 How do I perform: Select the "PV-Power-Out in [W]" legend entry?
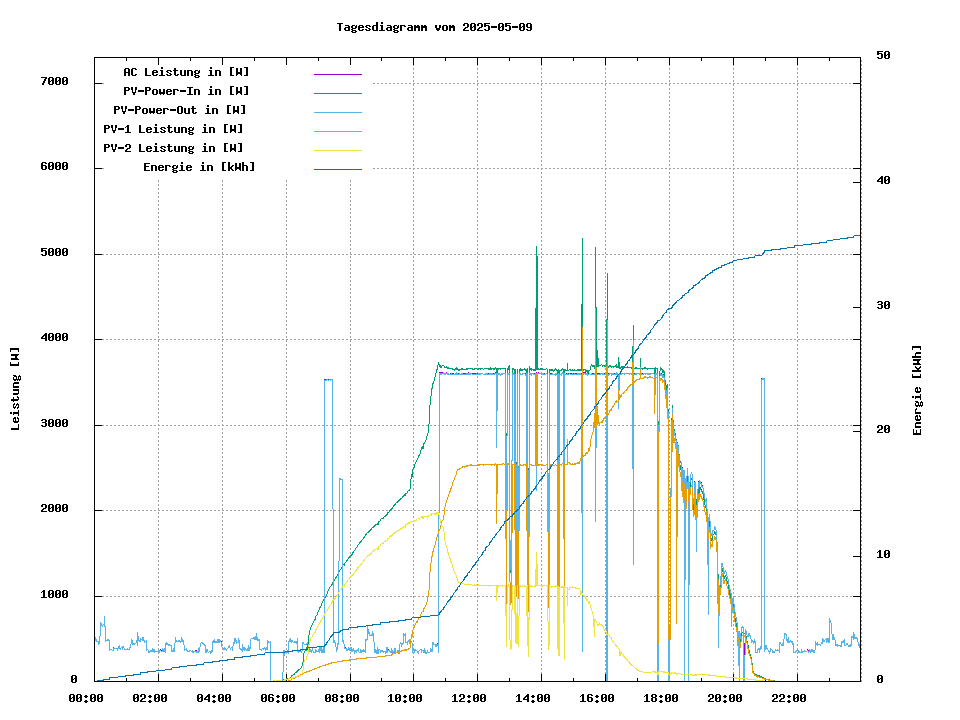180,110
